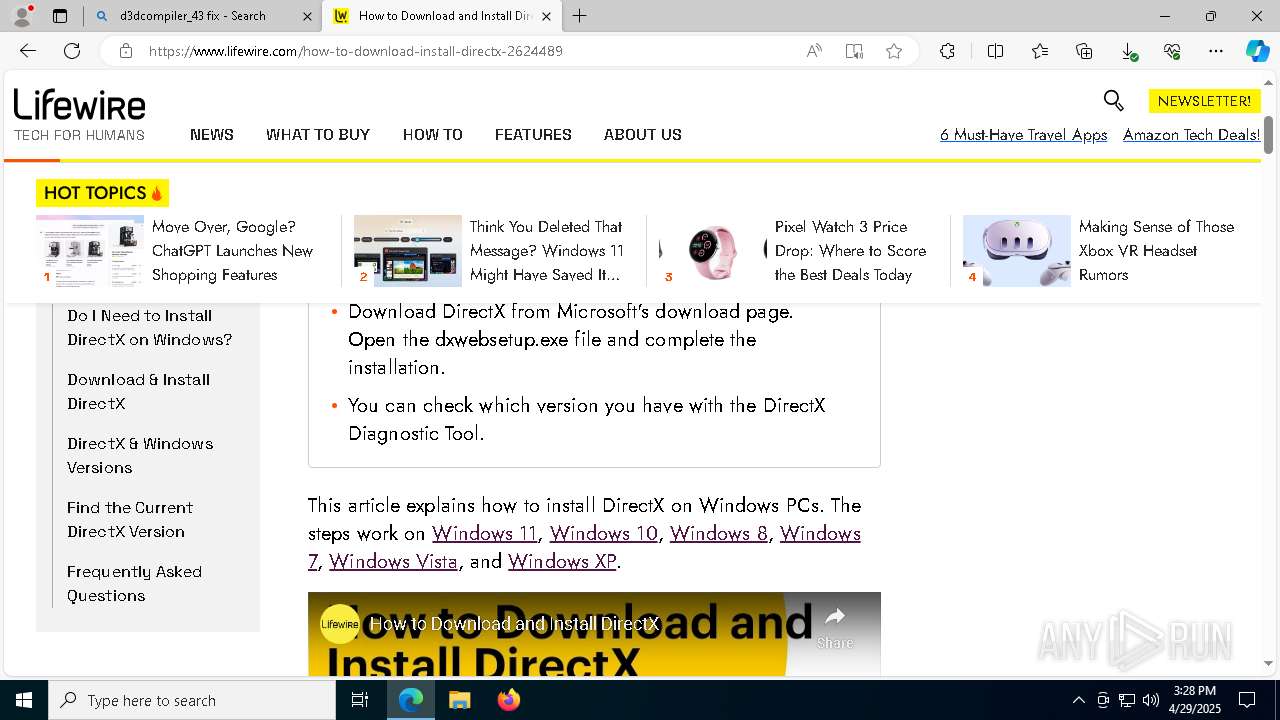Jump to Do I Need to Install DirectX

(x=149, y=328)
